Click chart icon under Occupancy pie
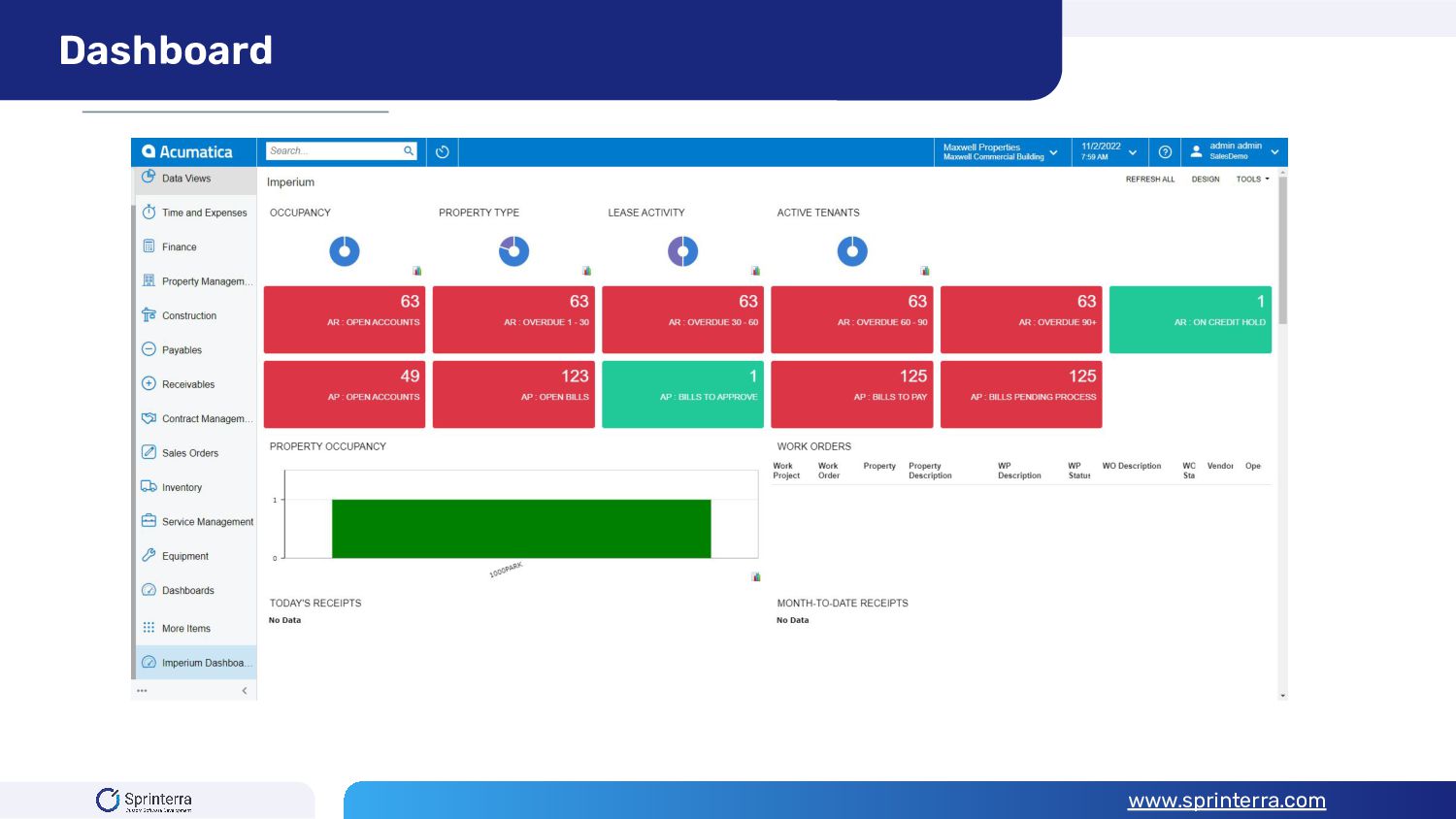The image size is (1456, 819). [417, 272]
